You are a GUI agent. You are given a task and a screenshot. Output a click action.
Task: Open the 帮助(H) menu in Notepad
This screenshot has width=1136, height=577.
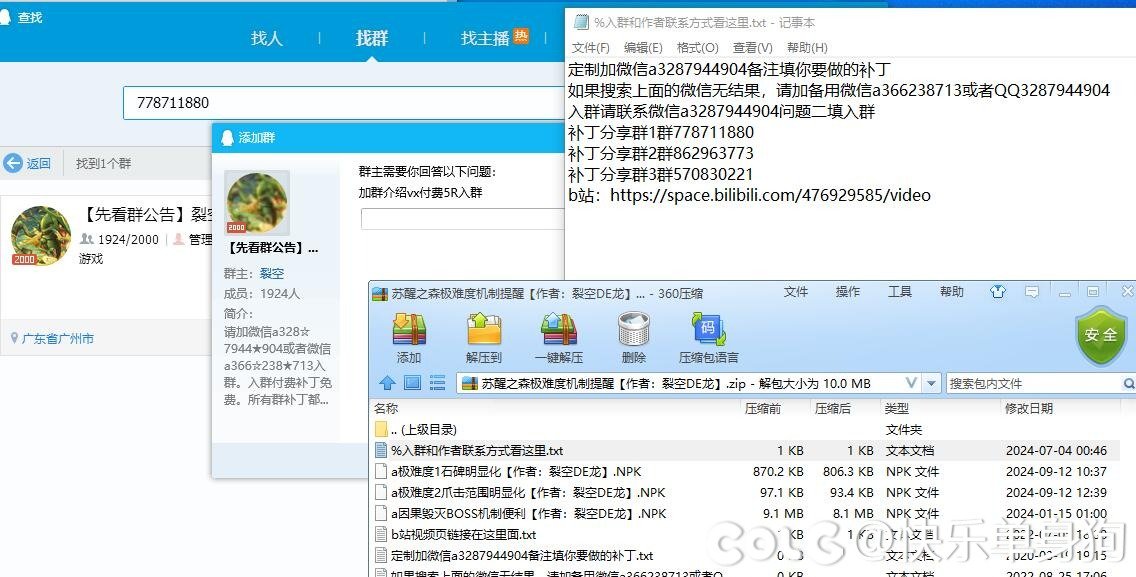pyautogui.click(x=807, y=47)
